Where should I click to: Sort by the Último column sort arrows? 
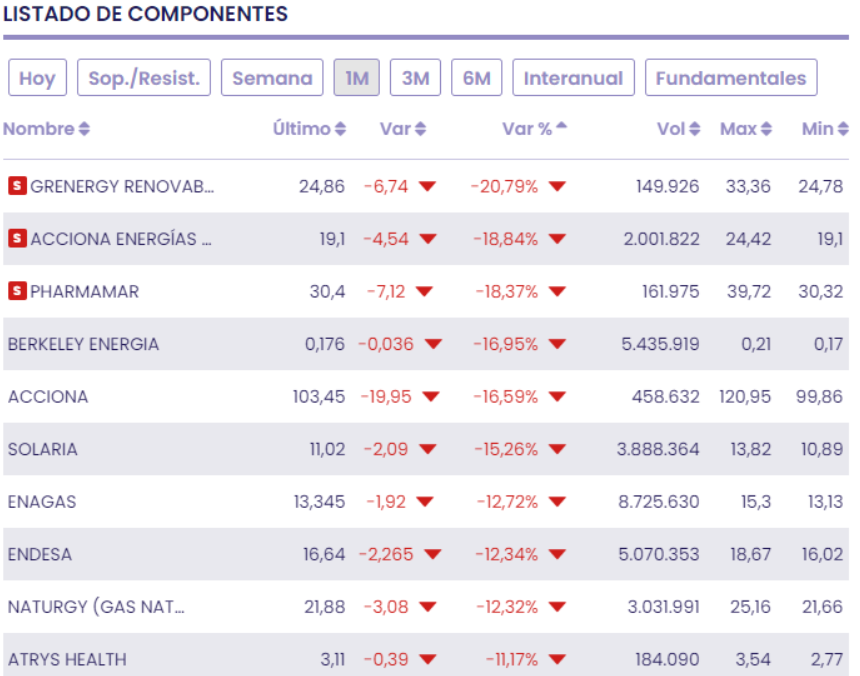click(341, 129)
